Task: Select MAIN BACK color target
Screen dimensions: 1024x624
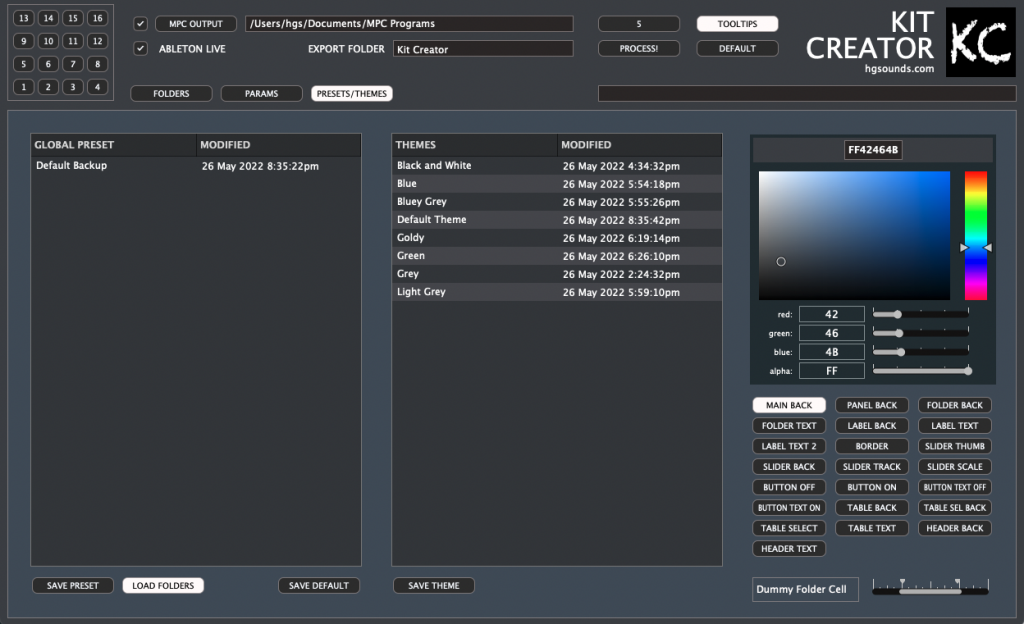Action: coord(789,405)
